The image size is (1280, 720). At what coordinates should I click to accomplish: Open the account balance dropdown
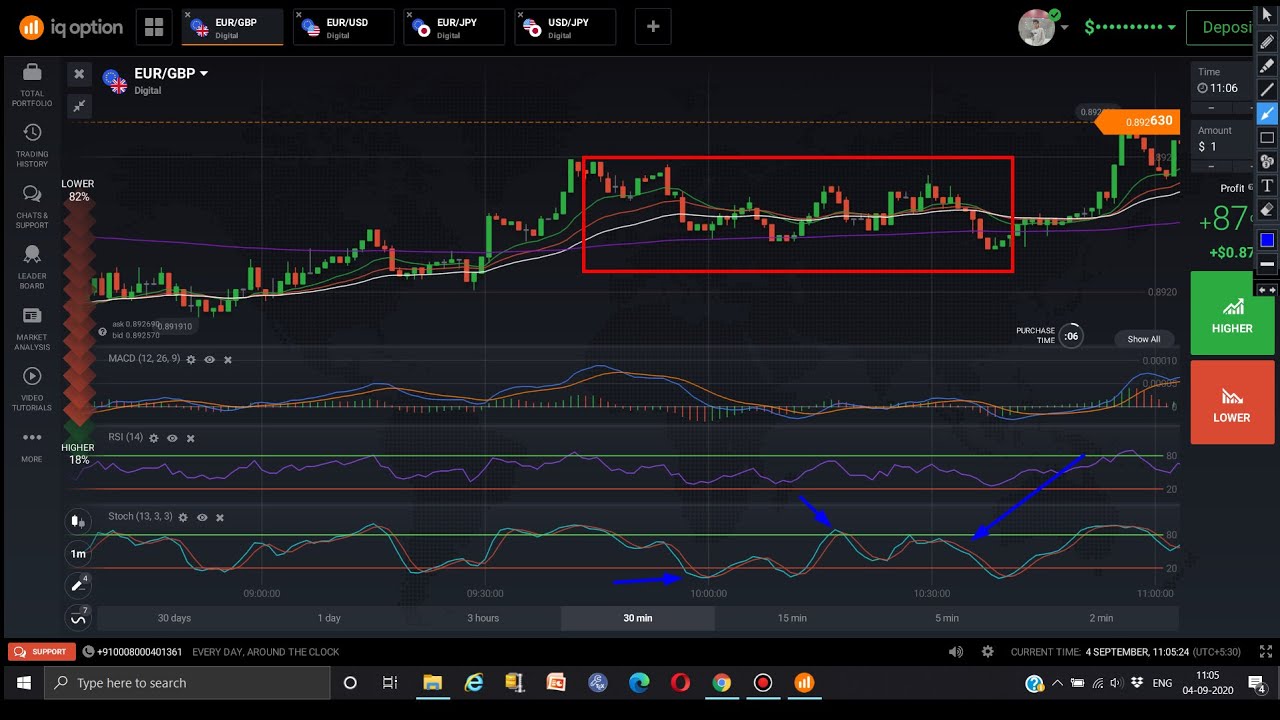[x=1131, y=27]
